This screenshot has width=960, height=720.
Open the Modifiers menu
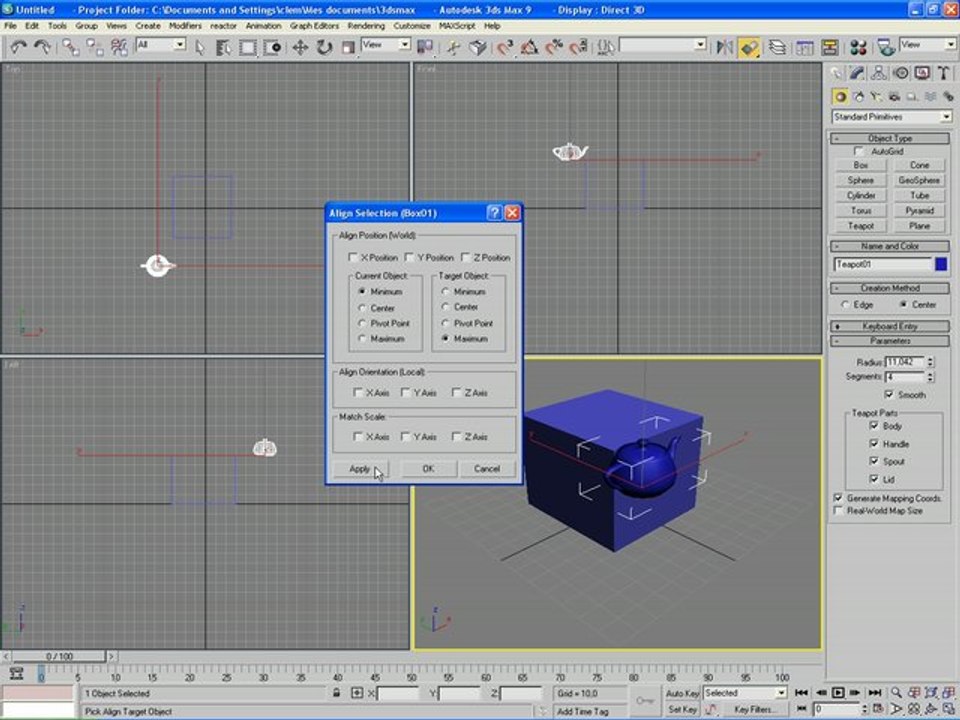184,25
